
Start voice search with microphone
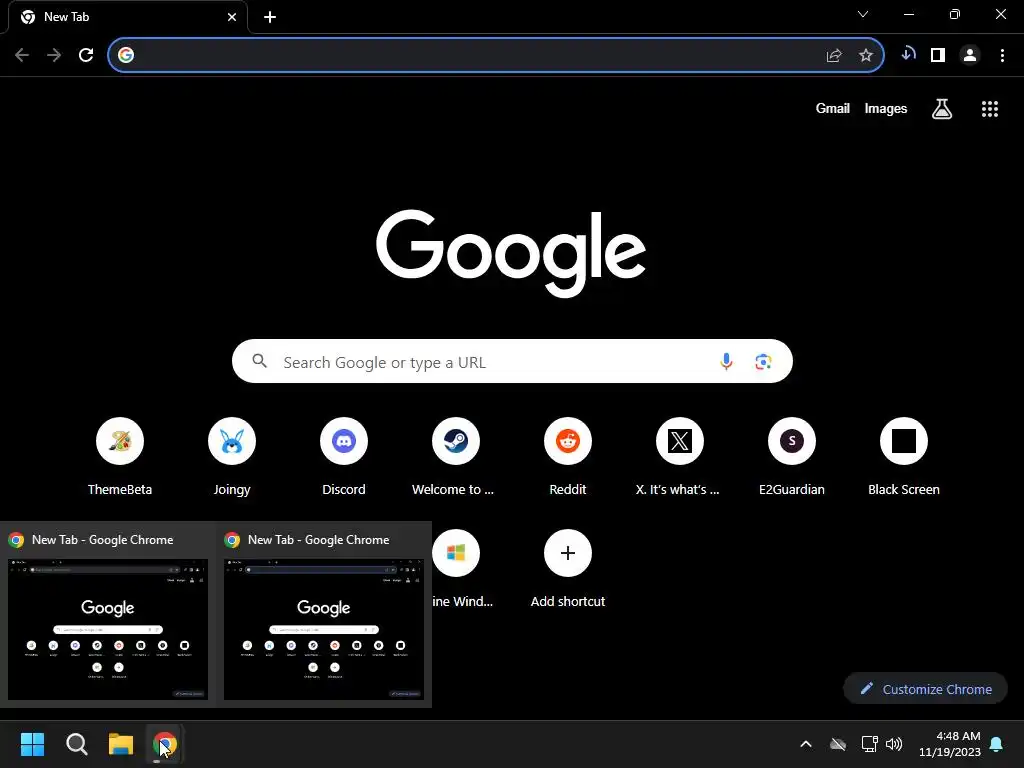click(x=726, y=361)
